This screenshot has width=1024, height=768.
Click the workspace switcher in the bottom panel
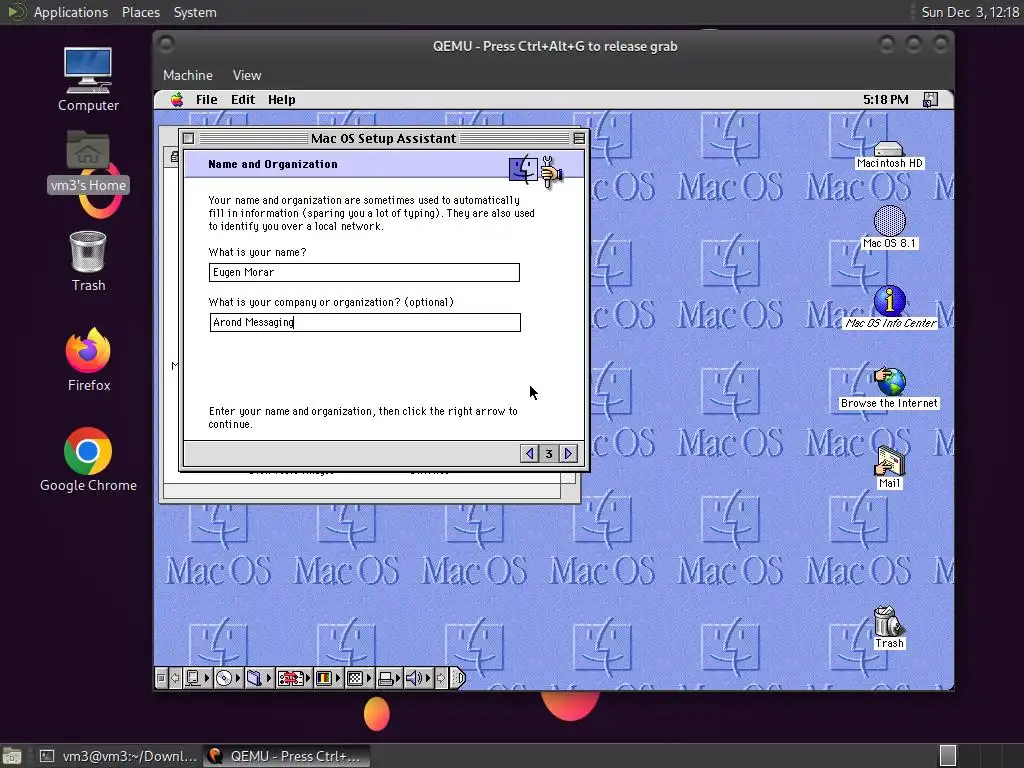[948, 756]
